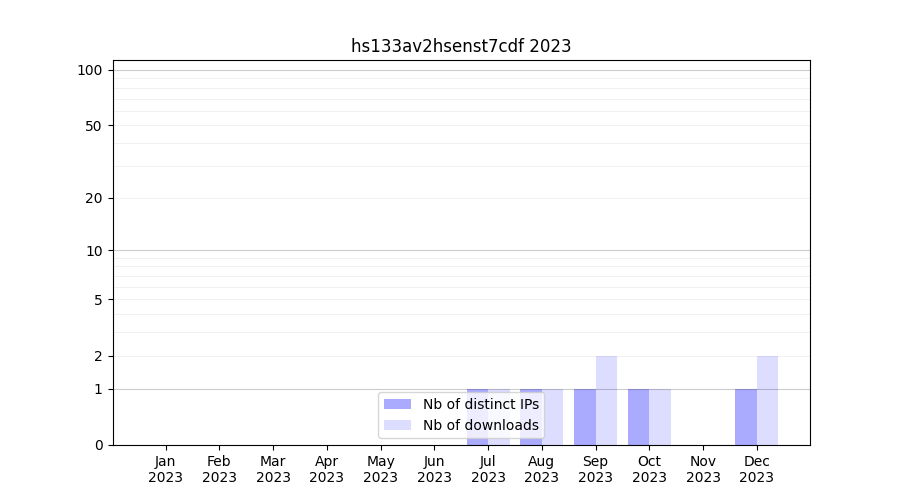Pick the Aug 2023 downloads bar
Screen dimensions: 900x500
click(553, 417)
